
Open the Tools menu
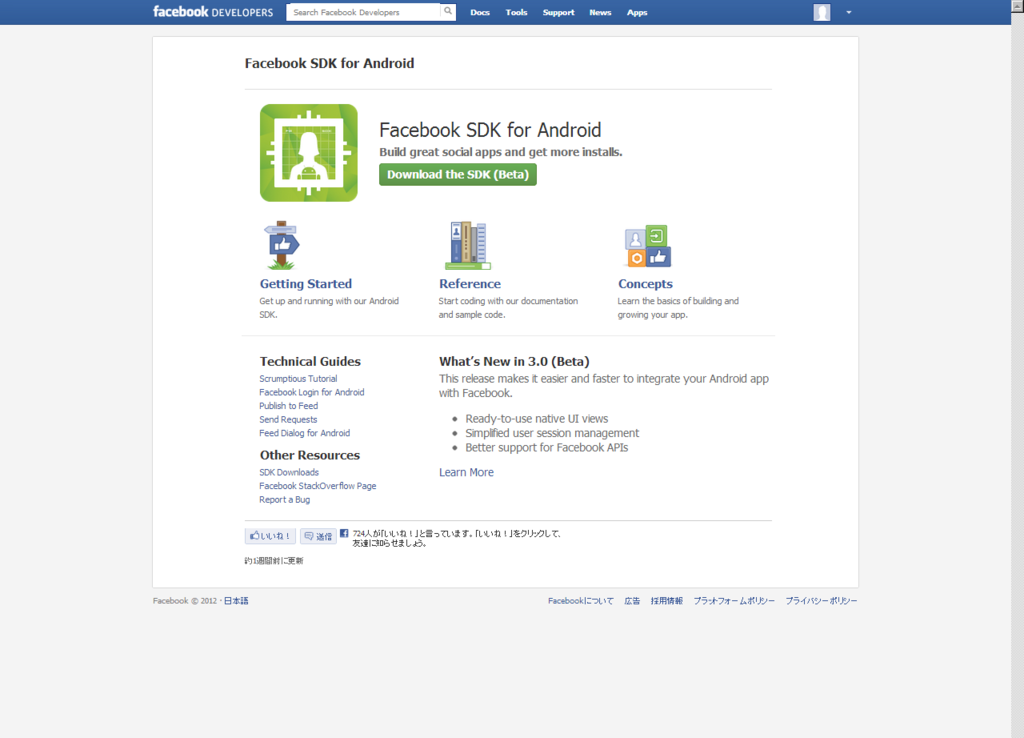point(517,12)
